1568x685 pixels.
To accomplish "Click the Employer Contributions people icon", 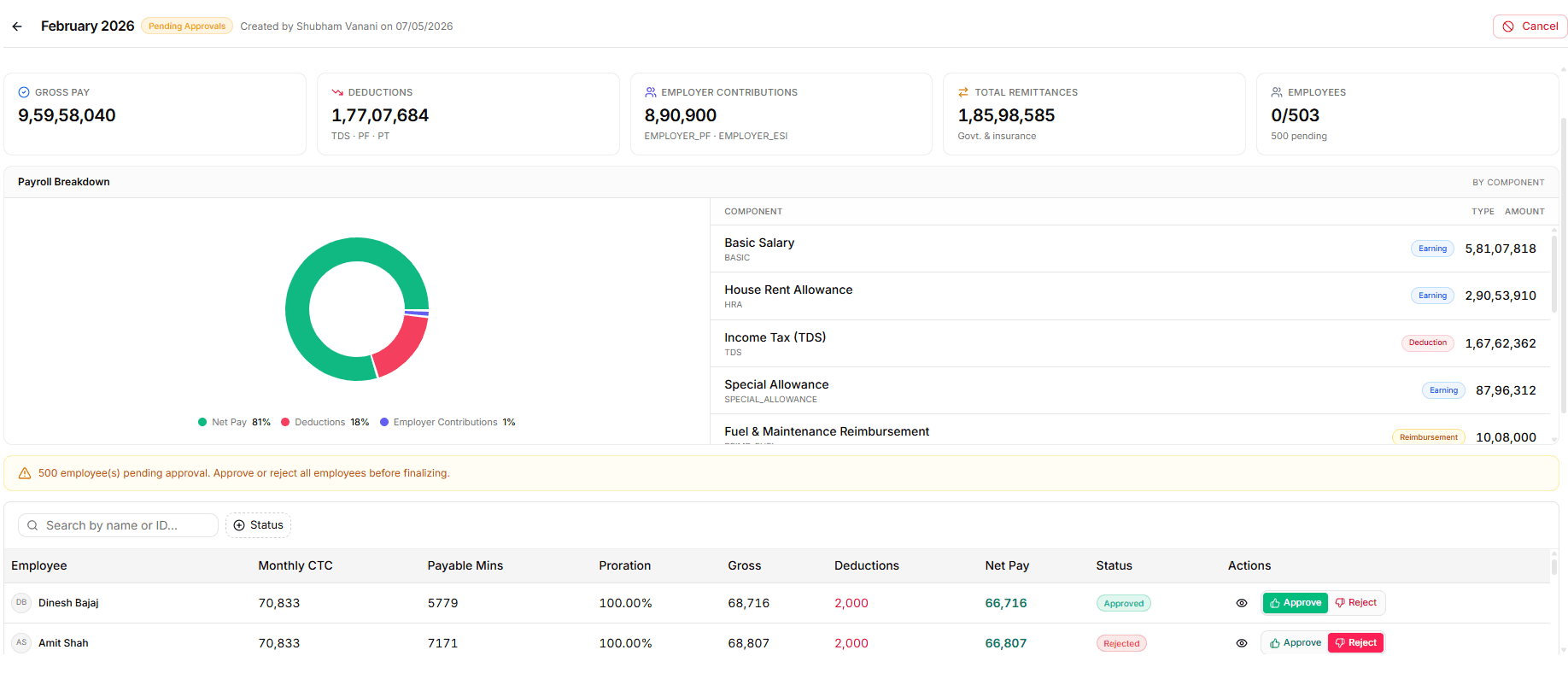I will tap(651, 92).
